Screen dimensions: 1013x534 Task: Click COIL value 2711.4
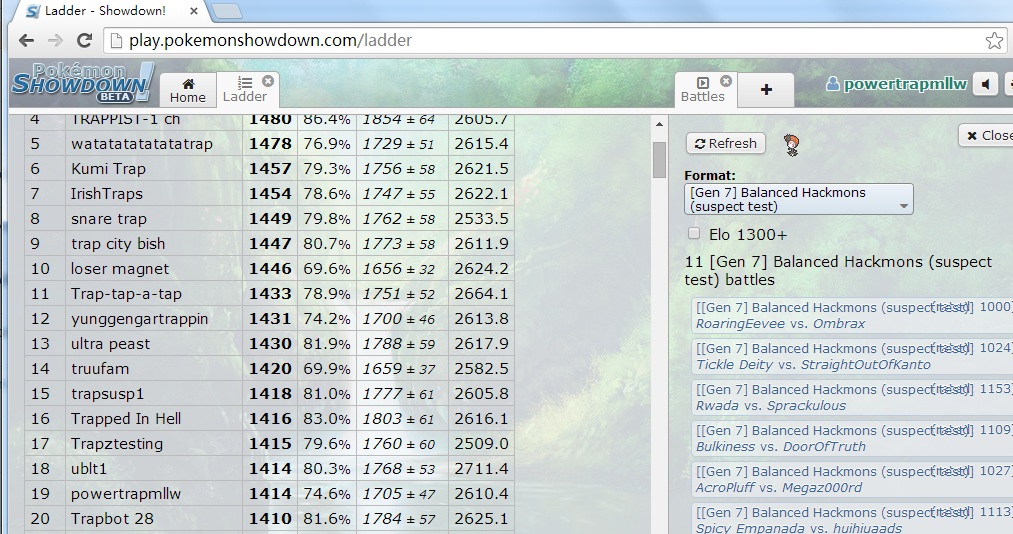[x=481, y=469]
